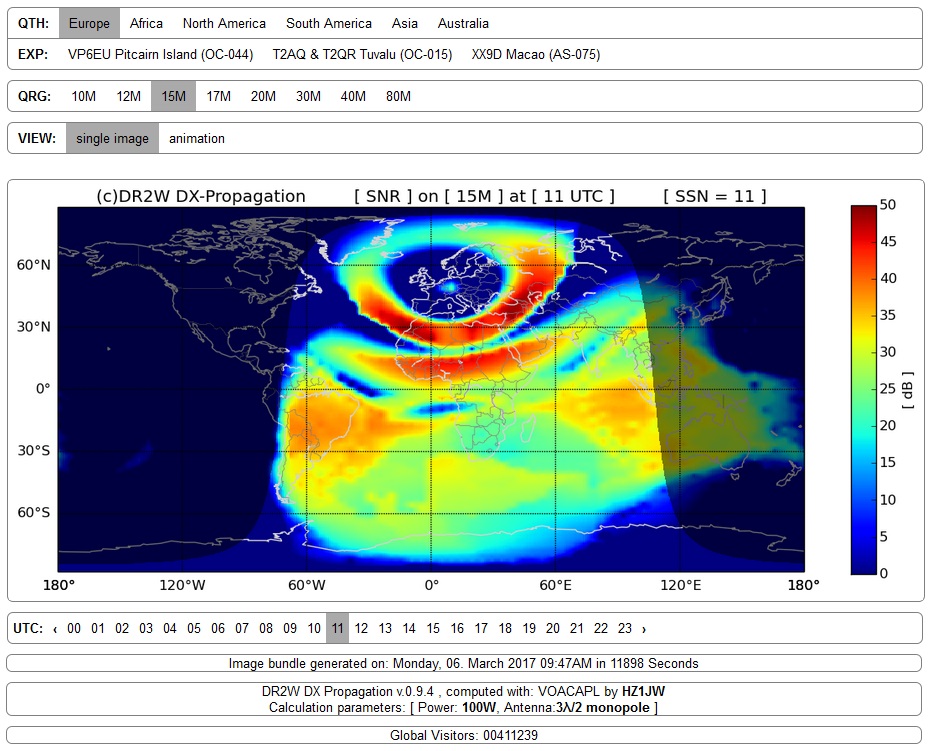Image resolution: width=933 pixels, height=751 pixels.
Task: Select UTC hour 07
Action: 242,628
